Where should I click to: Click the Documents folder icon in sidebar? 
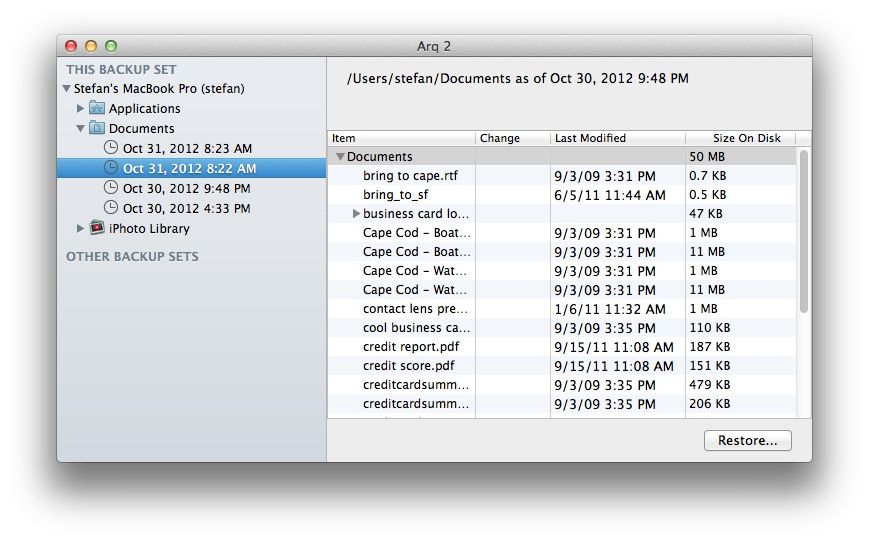pyautogui.click(x=97, y=128)
